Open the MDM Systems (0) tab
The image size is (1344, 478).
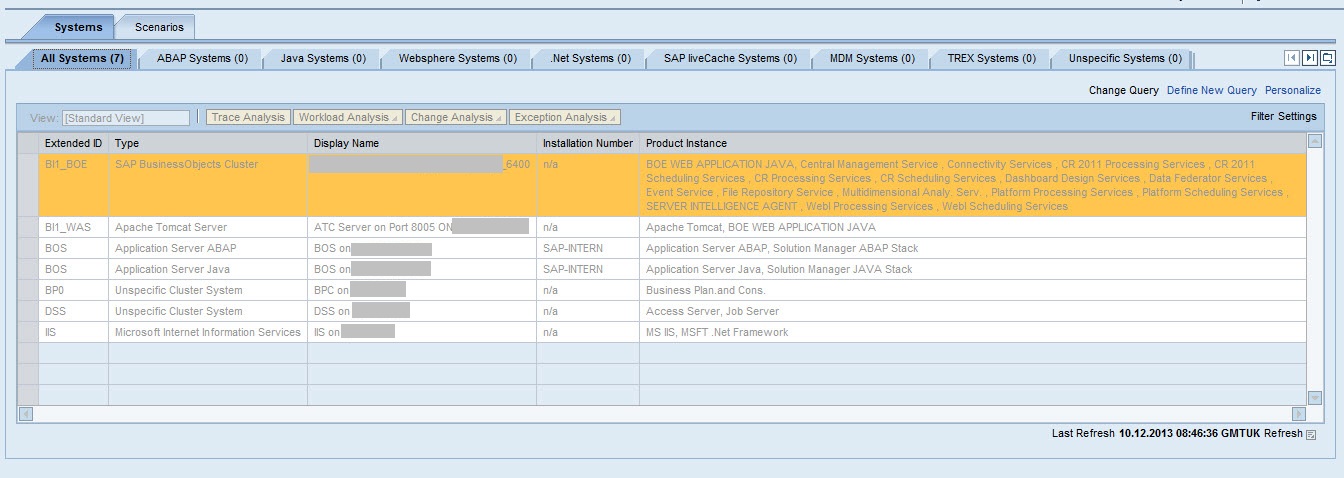pyautogui.click(x=872, y=58)
